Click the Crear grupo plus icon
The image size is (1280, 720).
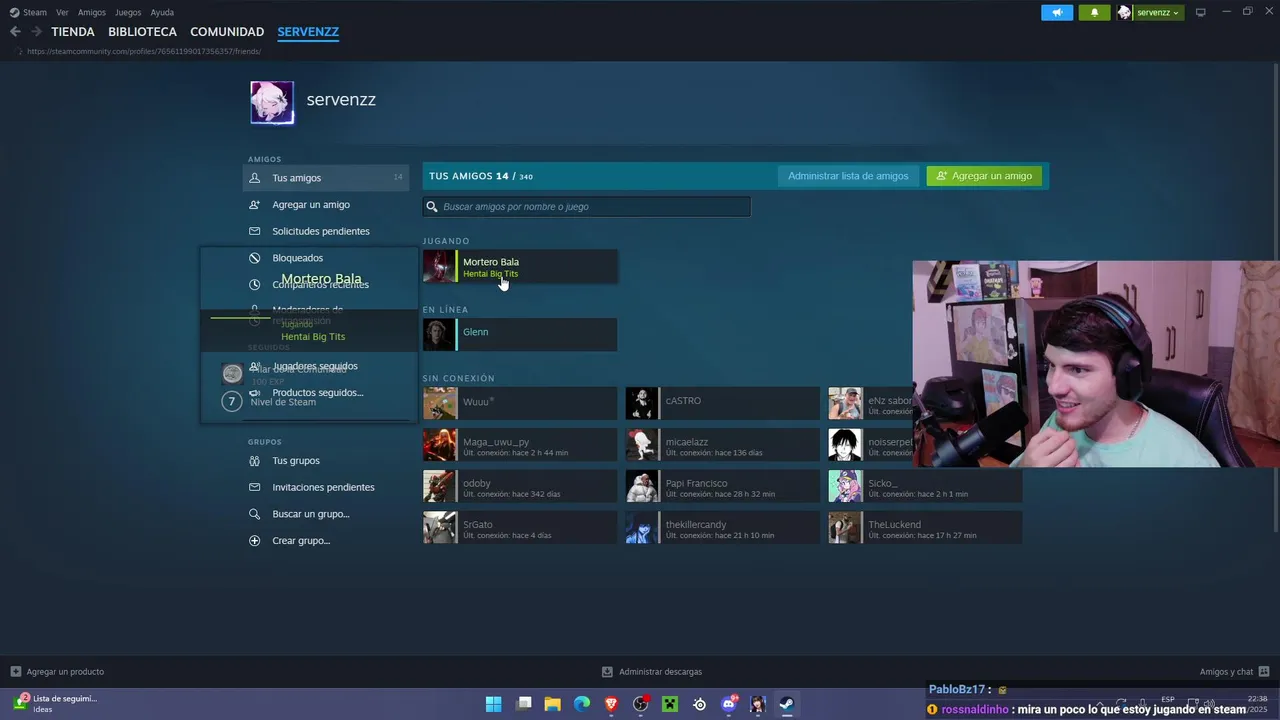tap(254, 541)
